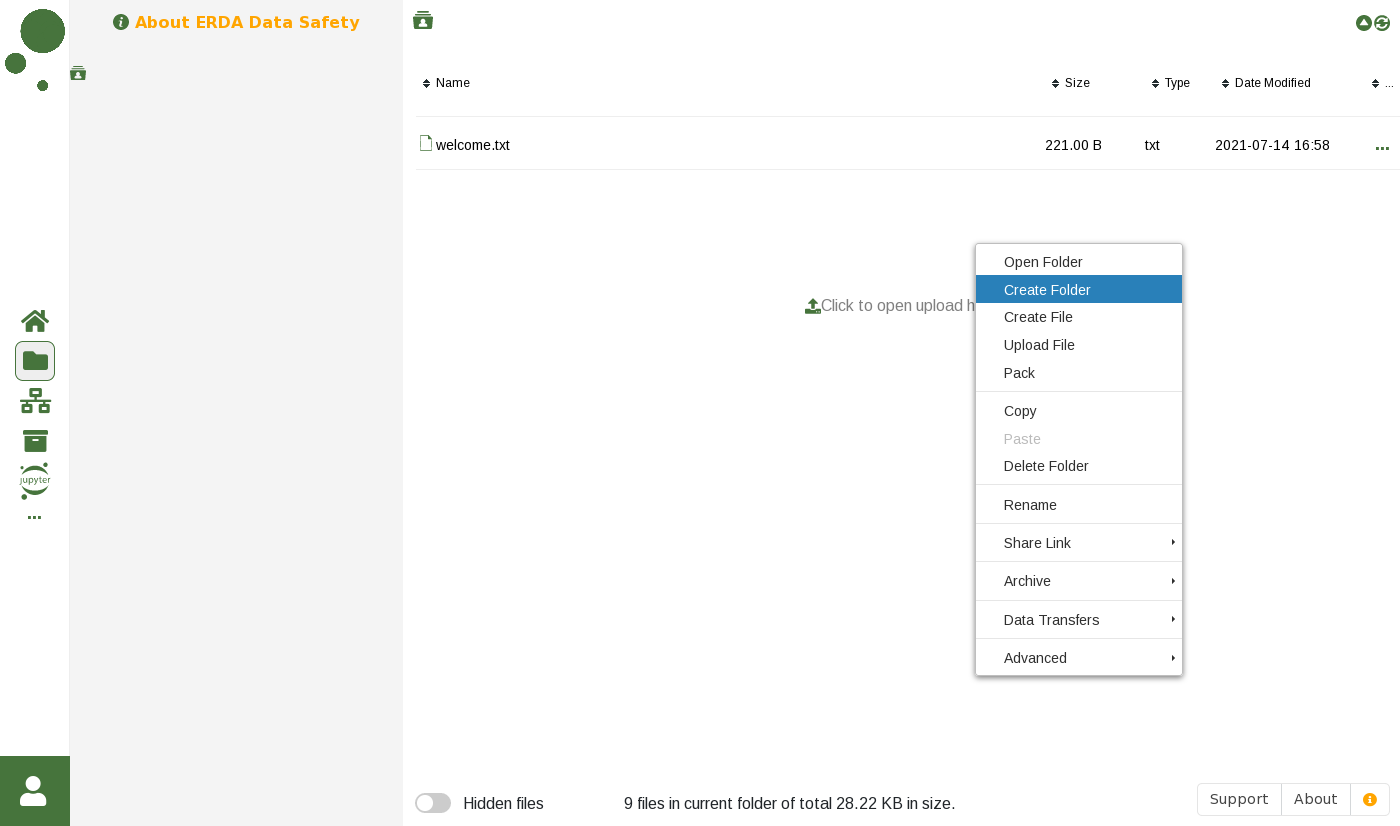
Task: Expand the Advanced submenu
Action: click(x=1078, y=658)
